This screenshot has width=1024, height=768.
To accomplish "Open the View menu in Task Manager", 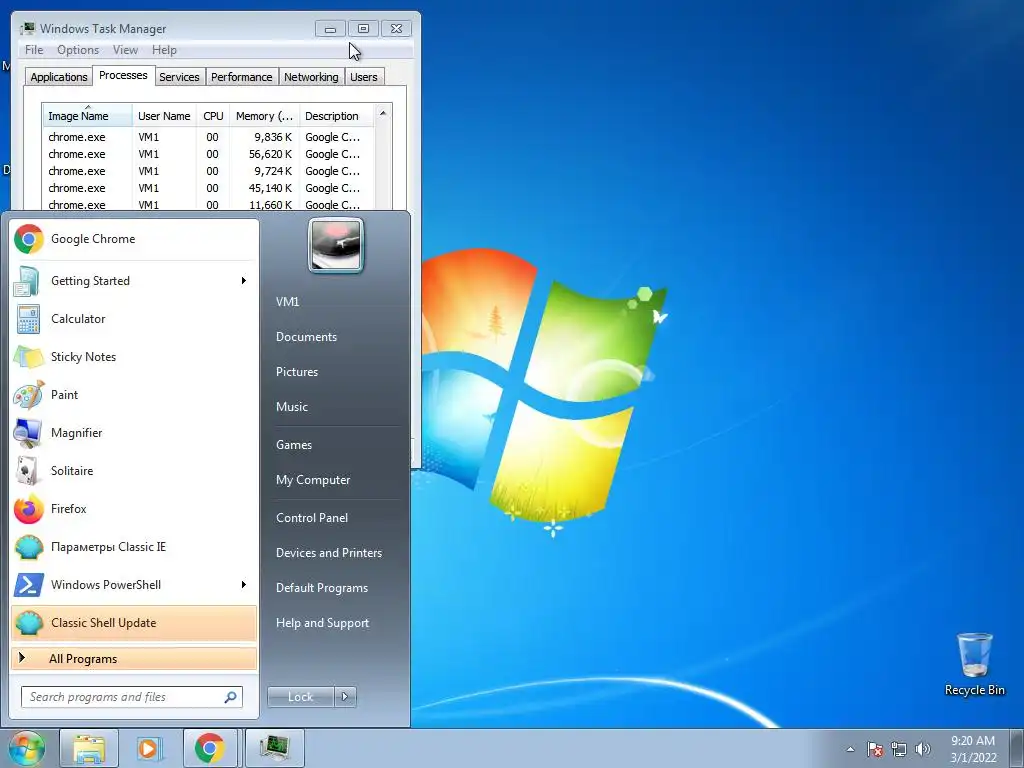I will coord(125,50).
